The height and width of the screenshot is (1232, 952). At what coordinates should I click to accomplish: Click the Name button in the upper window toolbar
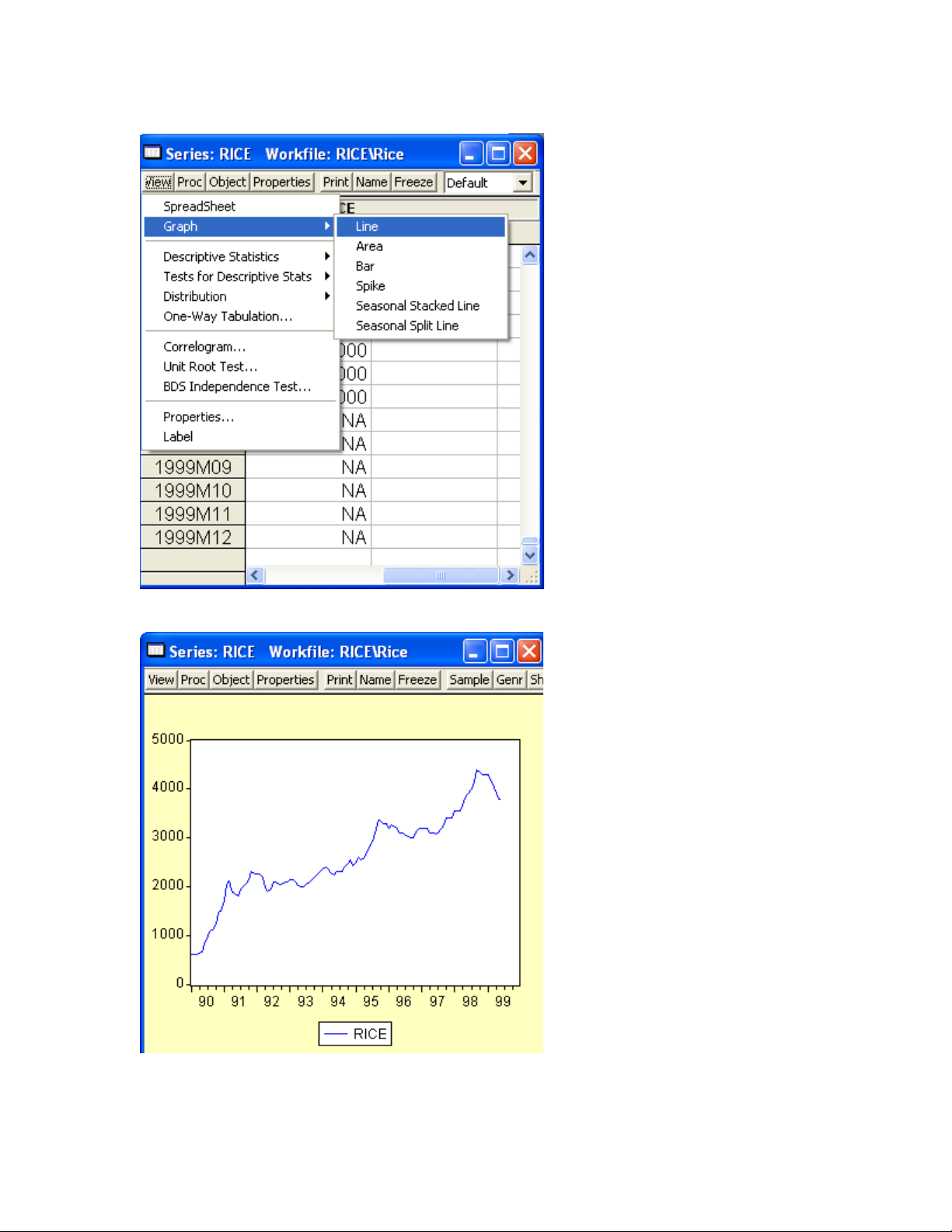coord(371,182)
